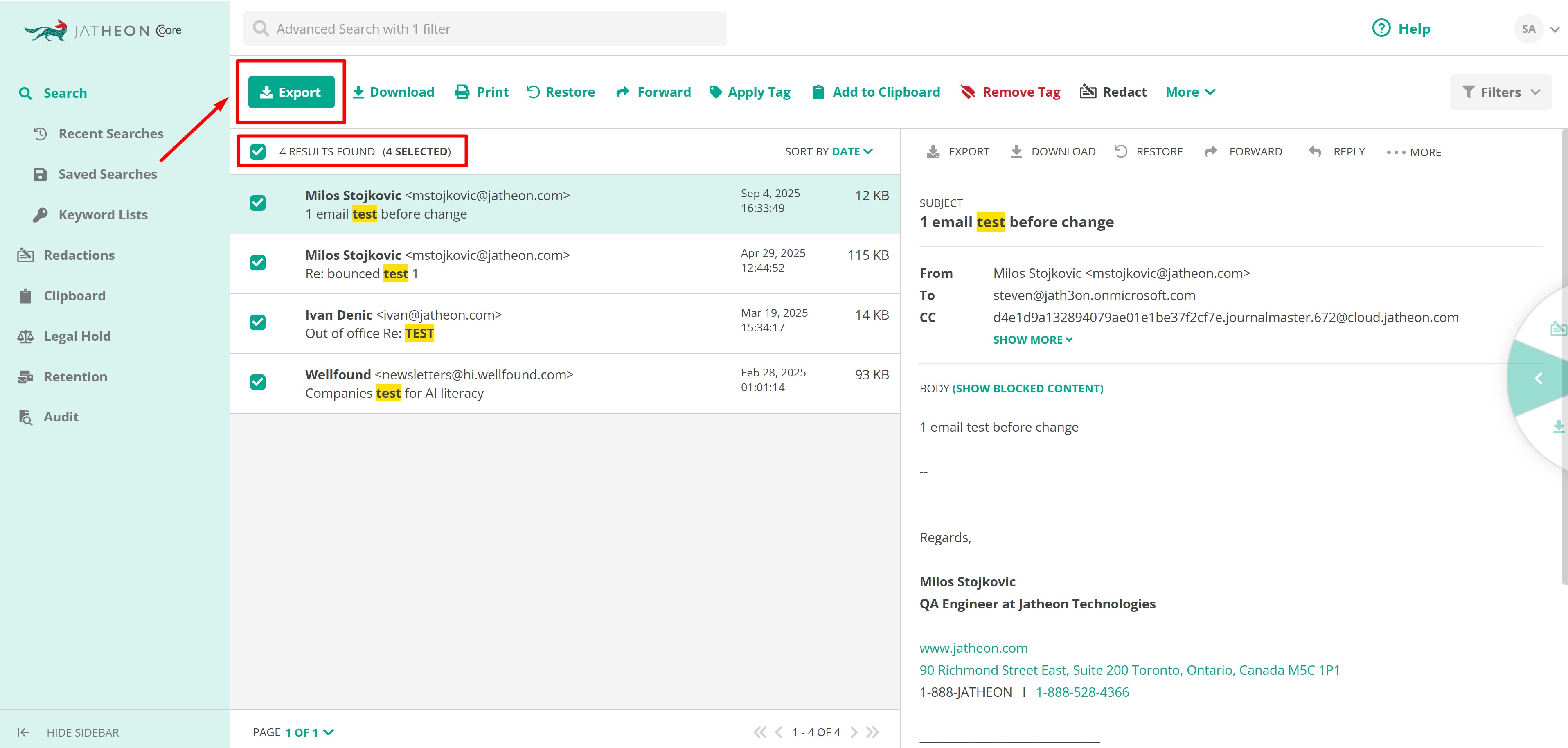Uncheck the '1 email test before change' email
Screen dimensions: 1568x748
257,203
